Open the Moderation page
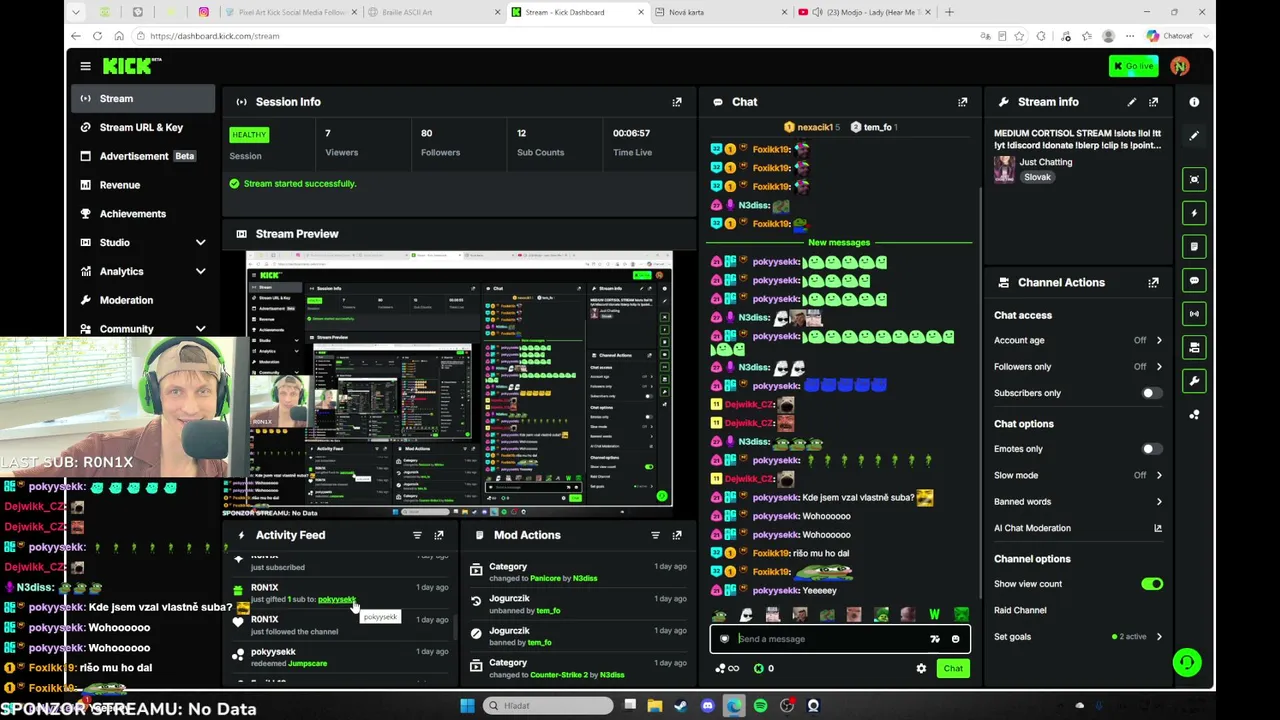Viewport: 1280px width, 720px height. point(143,300)
